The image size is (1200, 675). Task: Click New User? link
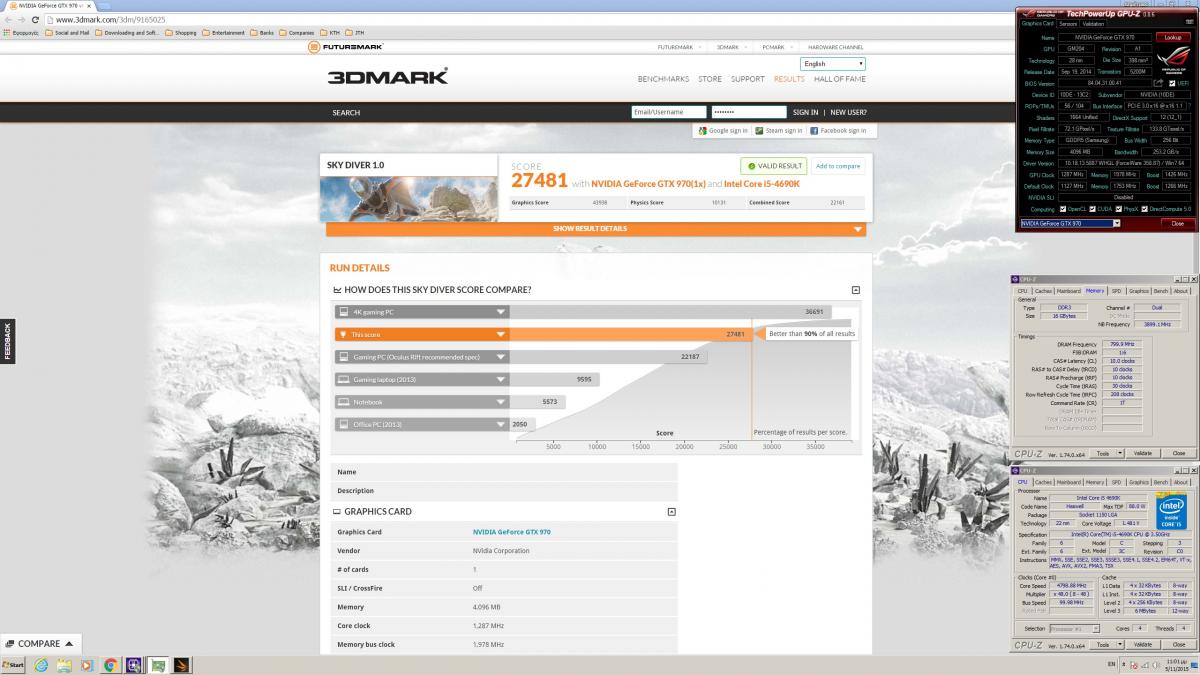coord(848,112)
